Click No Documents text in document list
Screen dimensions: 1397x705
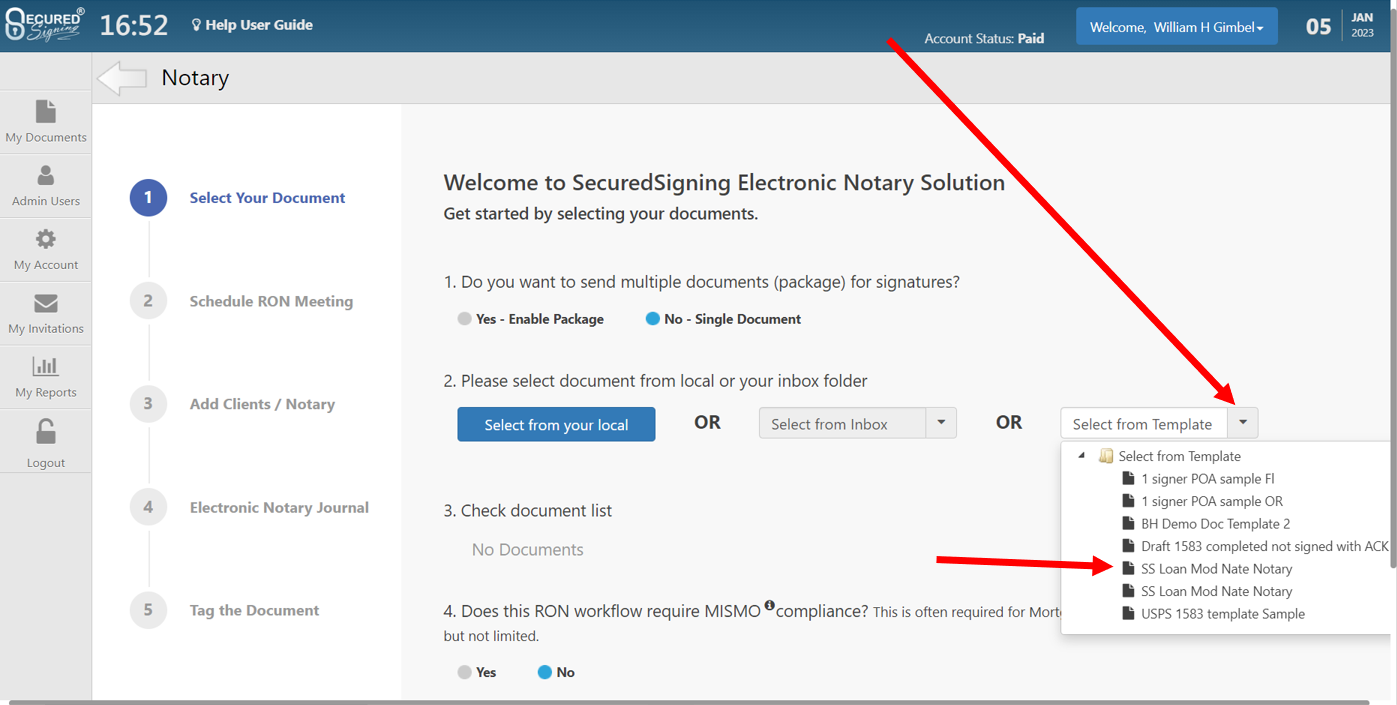pos(527,549)
